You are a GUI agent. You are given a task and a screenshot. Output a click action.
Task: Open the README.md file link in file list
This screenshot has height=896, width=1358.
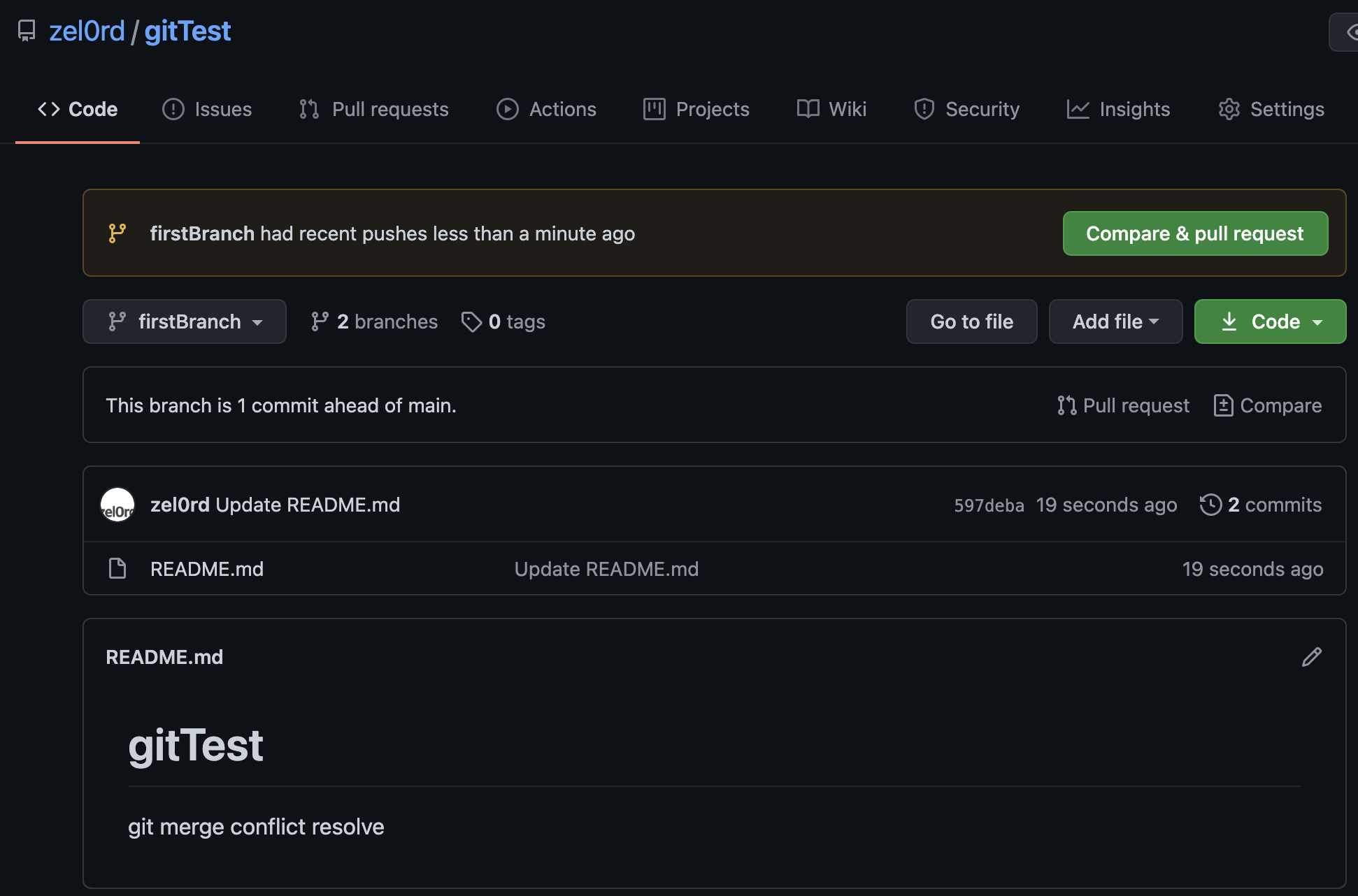207,569
